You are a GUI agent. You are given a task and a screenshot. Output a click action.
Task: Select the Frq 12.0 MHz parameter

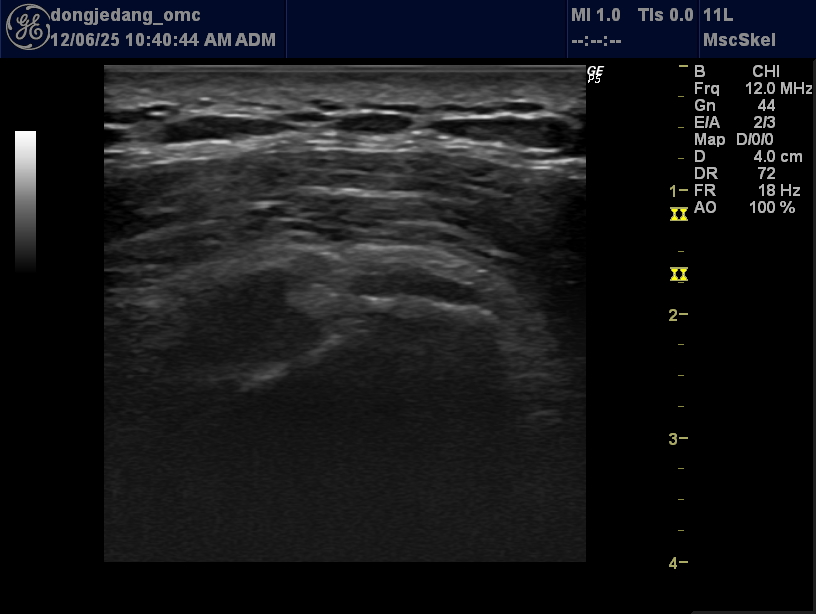click(752, 89)
